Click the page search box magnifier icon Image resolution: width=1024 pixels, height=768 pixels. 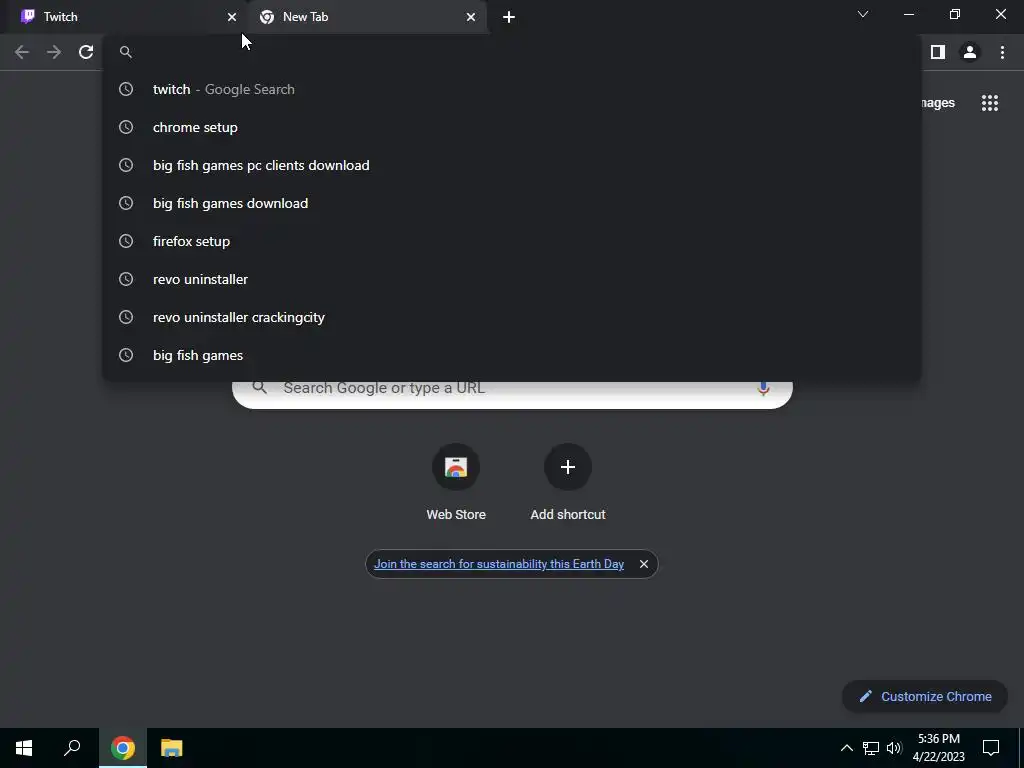pyautogui.click(x=259, y=388)
